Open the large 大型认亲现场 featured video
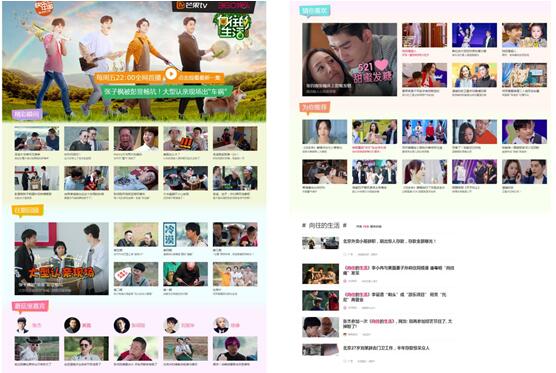This screenshot has width=556, height=373. [x=61, y=258]
